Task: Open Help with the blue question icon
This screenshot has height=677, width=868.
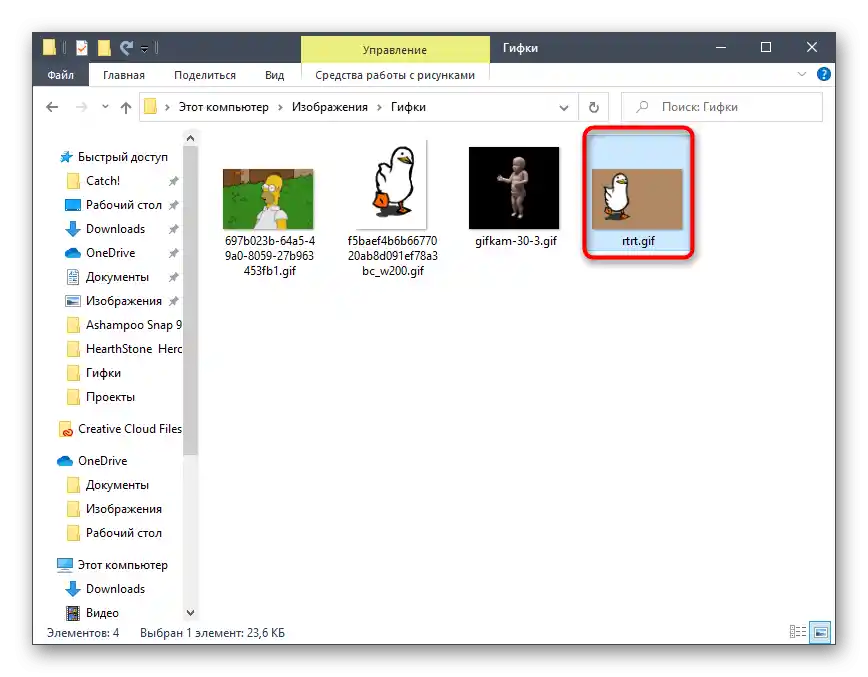Action: 823,74
